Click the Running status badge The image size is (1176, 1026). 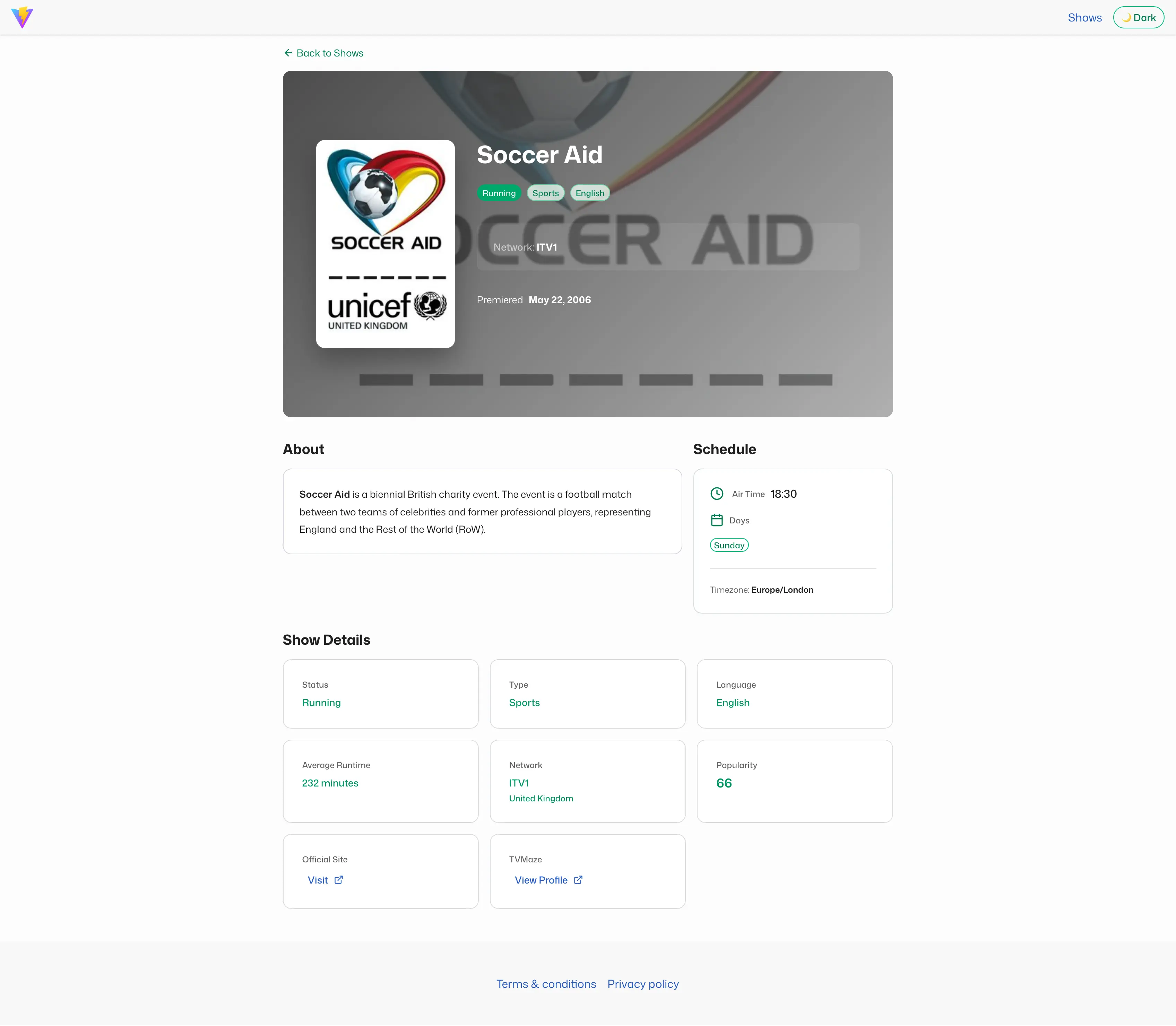click(x=499, y=193)
